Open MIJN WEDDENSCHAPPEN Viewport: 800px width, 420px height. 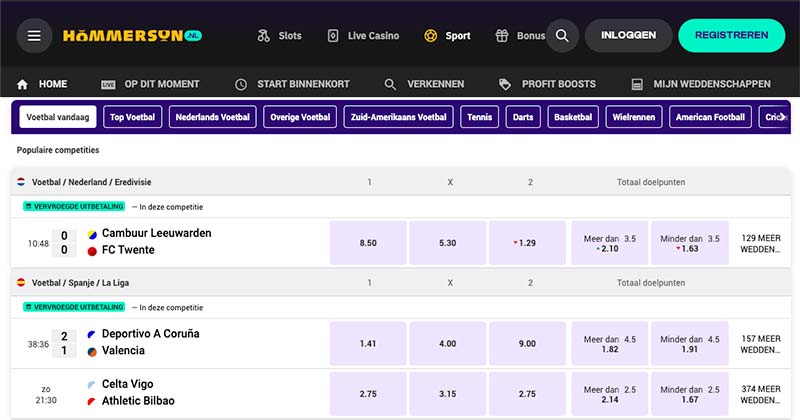tap(712, 84)
